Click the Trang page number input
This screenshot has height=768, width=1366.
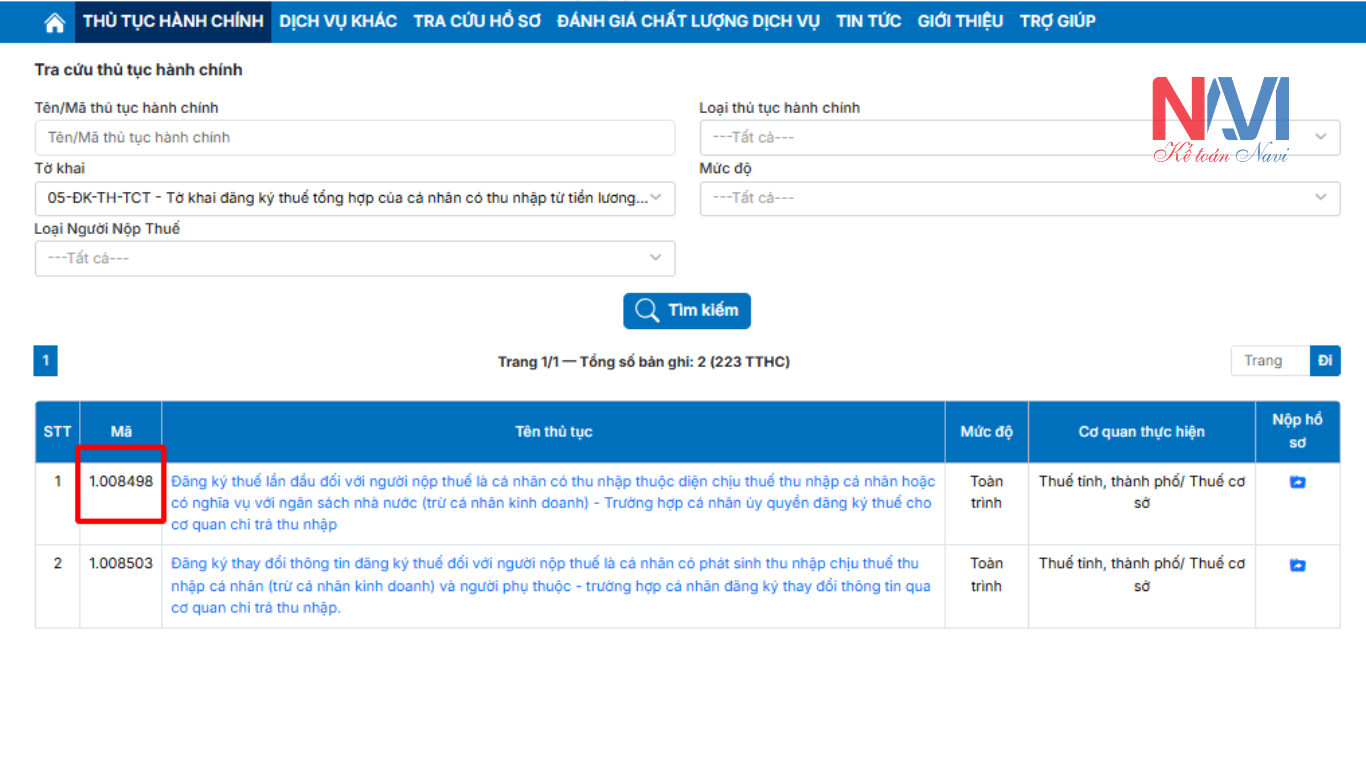click(1269, 361)
